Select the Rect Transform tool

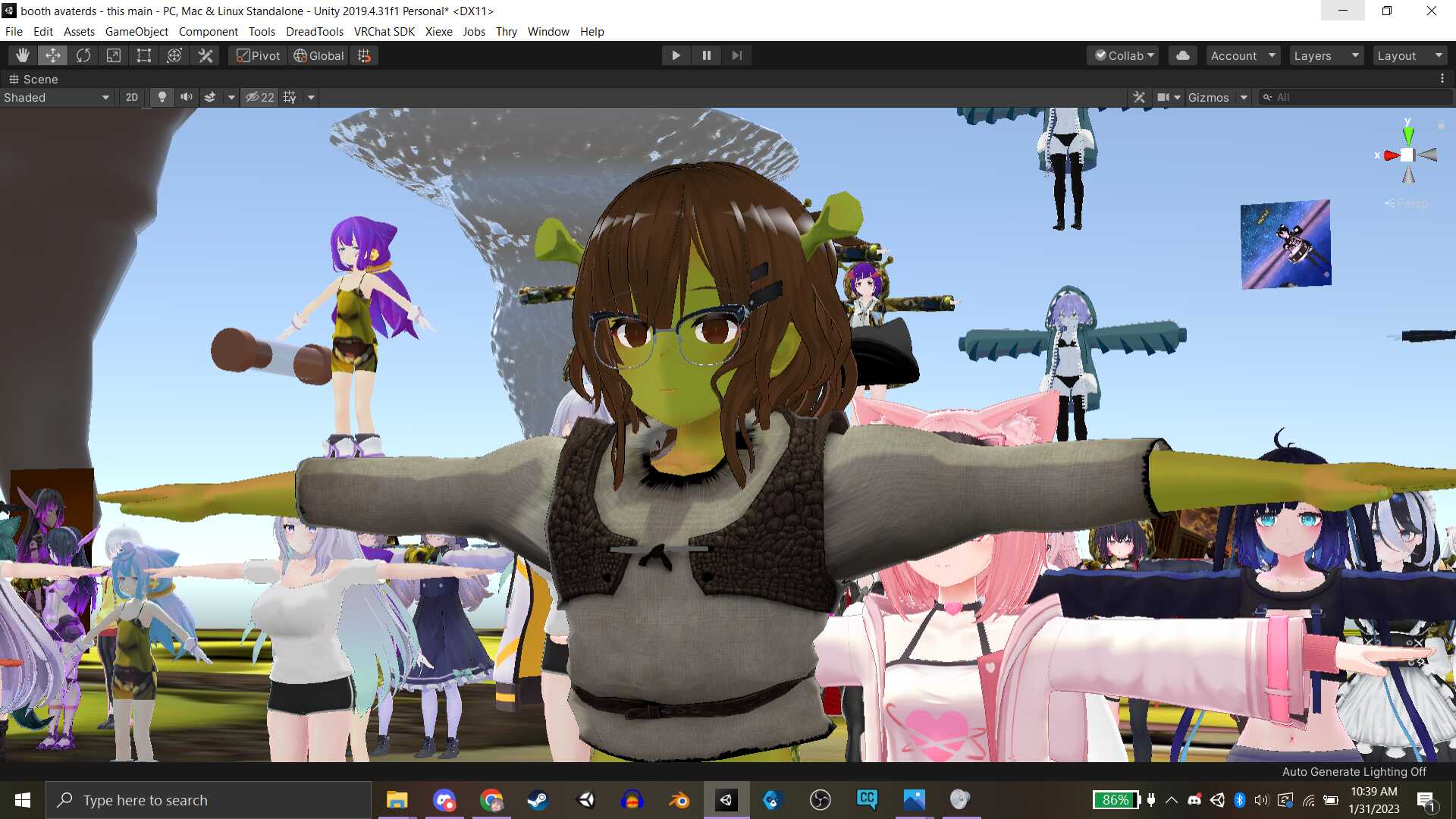(144, 55)
